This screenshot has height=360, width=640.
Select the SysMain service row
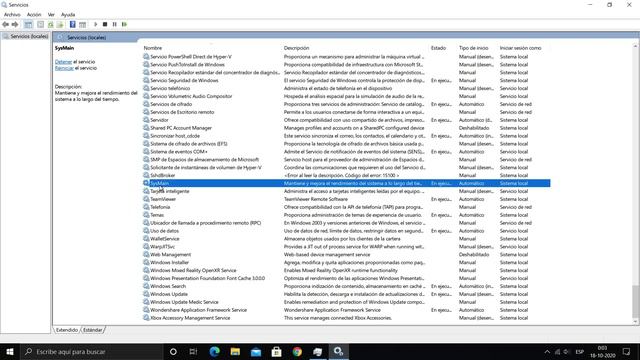347,183
